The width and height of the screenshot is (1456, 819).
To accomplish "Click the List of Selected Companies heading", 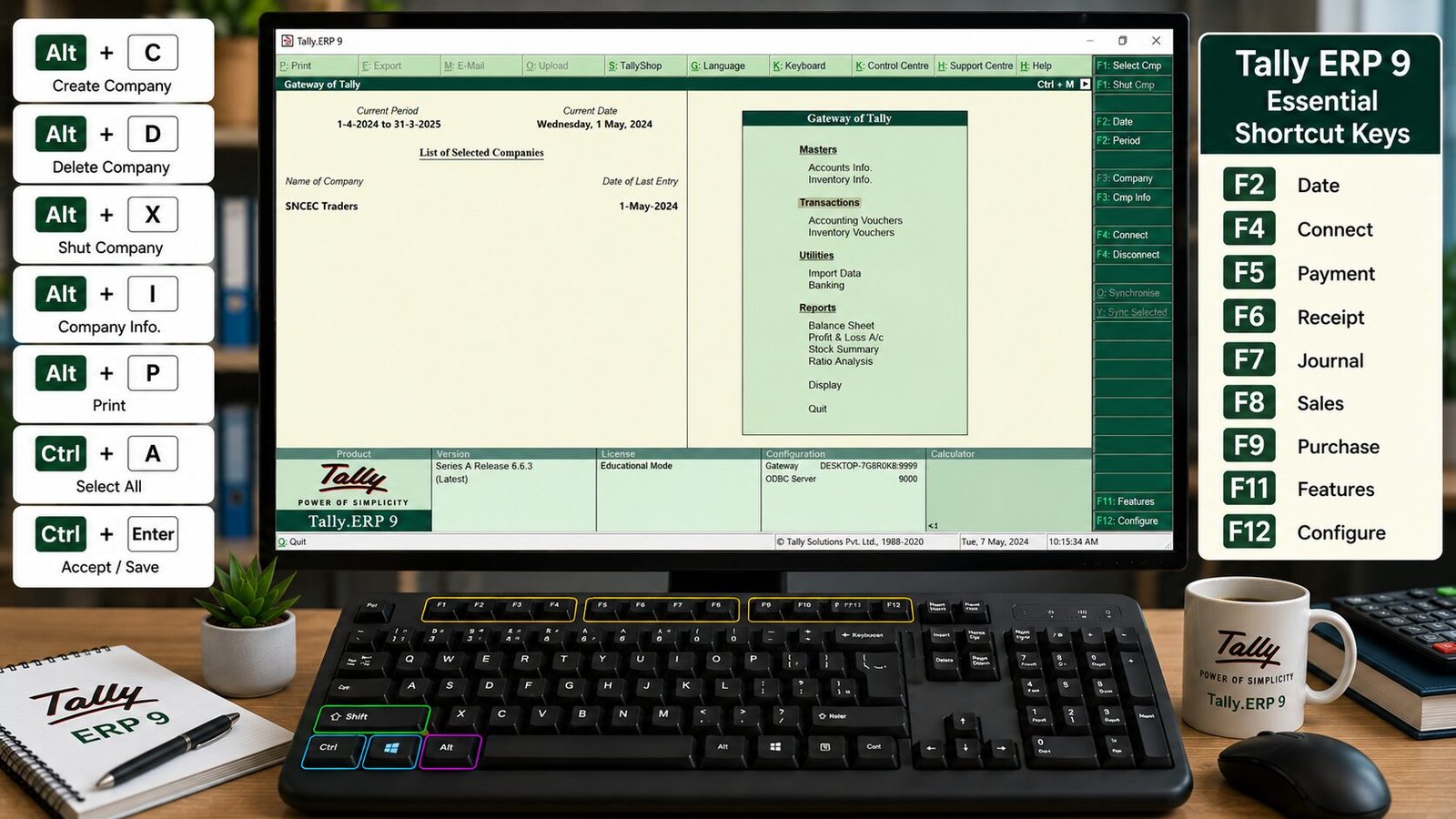I will pyautogui.click(x=481, y=153).
